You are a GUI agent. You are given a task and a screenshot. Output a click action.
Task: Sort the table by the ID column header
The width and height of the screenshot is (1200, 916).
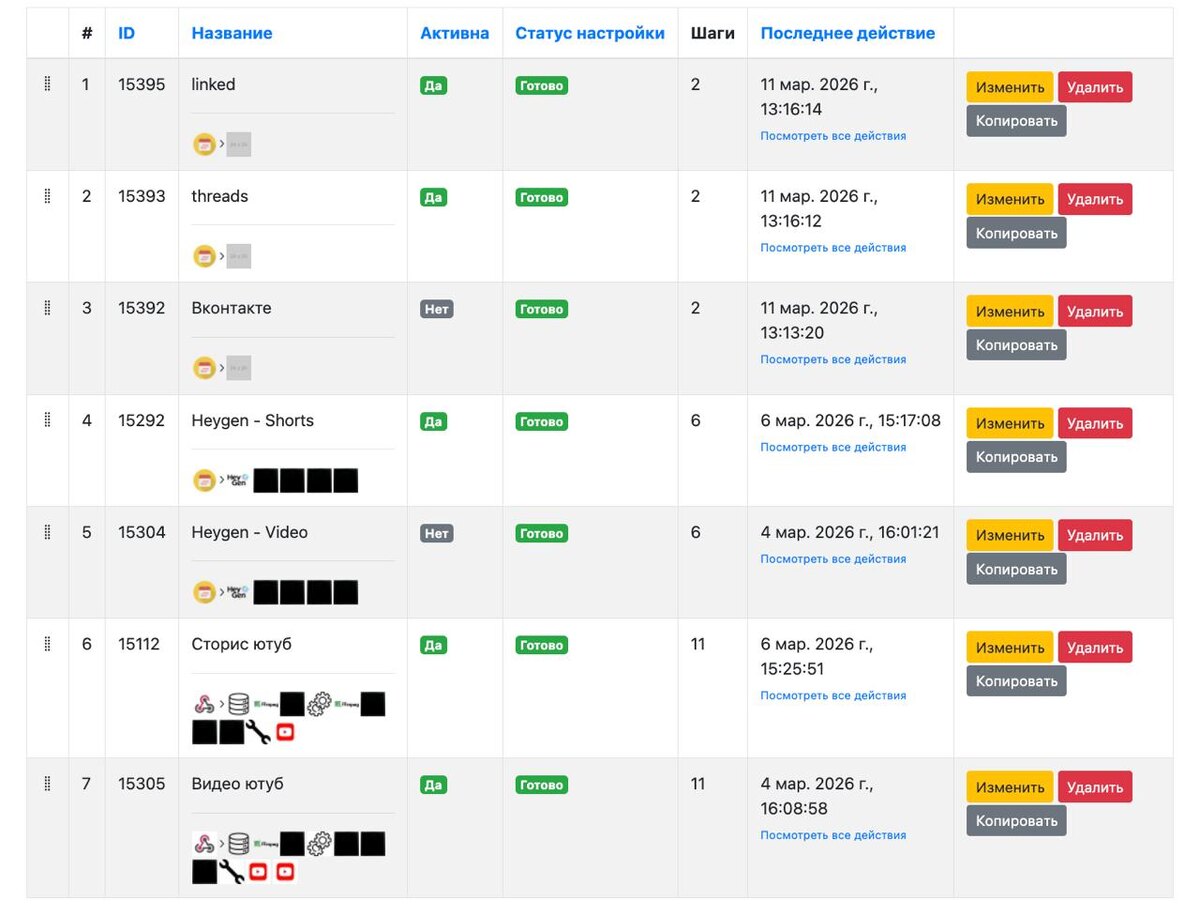[126, 33]
